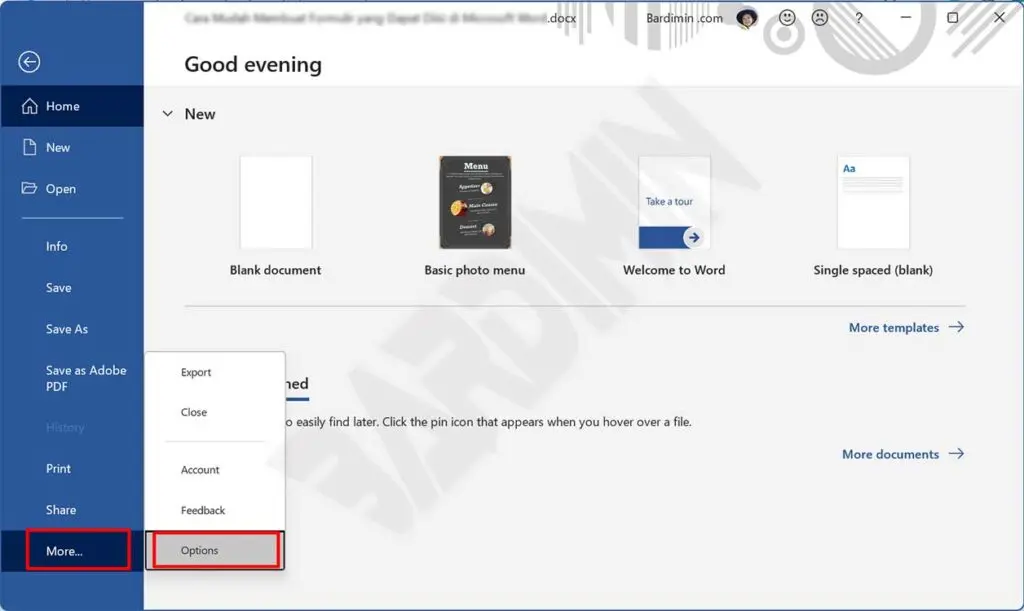
Task: Collapse the New section chevron
Action: tap(168, 114)
